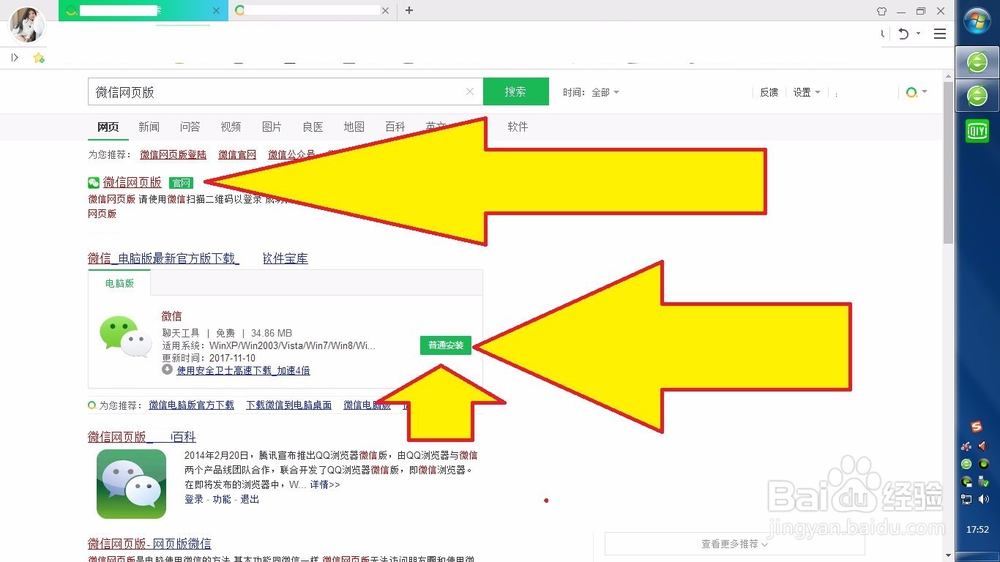
Task: Open suggested 微信电脑版官方下载 link
Action: click(191, 405)
